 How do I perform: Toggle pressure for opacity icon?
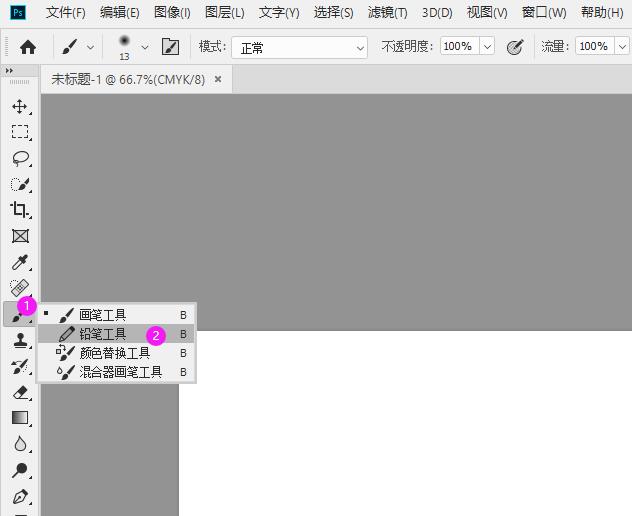tap(515, 47)
